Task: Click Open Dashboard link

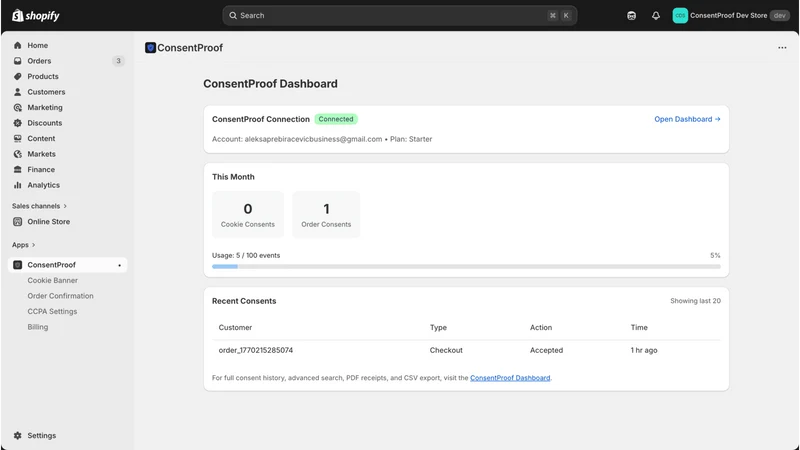Action: tap(687, 119)
